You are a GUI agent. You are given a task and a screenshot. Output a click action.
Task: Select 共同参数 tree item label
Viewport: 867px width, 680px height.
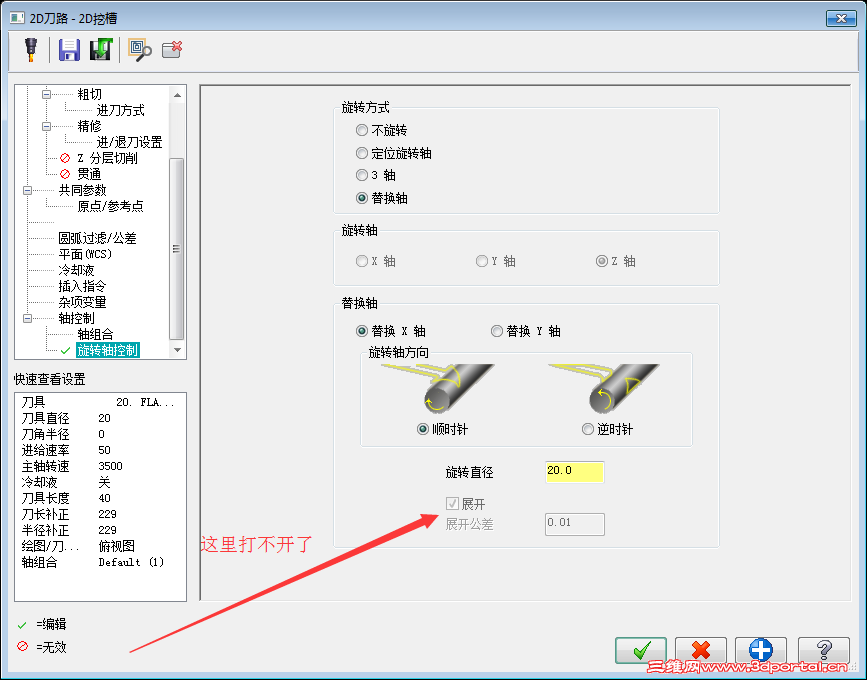82,191
